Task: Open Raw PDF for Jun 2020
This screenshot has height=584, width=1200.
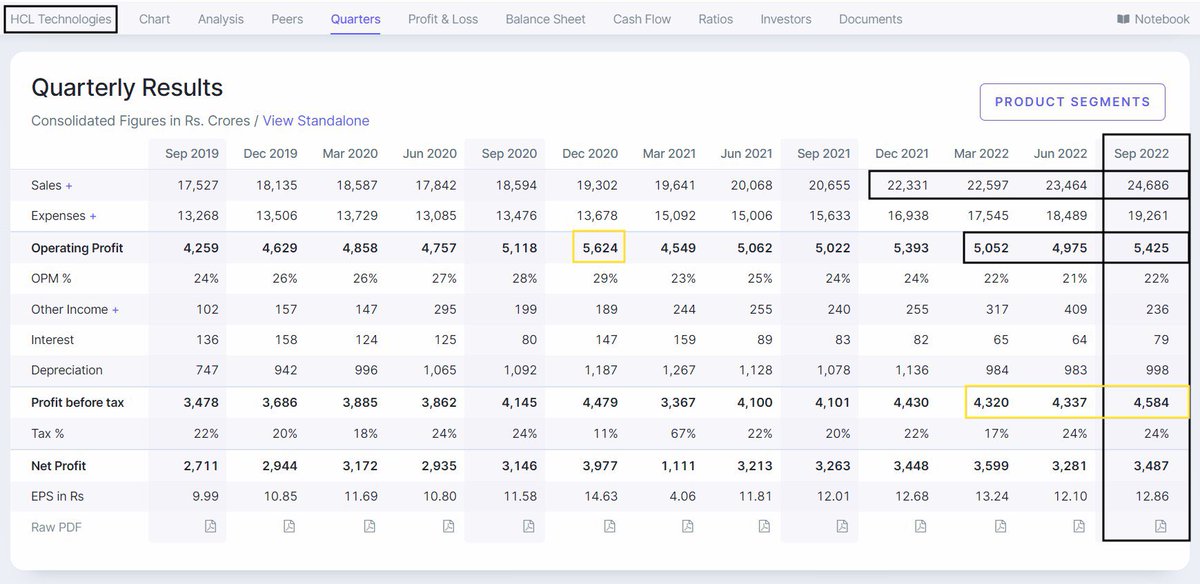Action: click(449, 526)
